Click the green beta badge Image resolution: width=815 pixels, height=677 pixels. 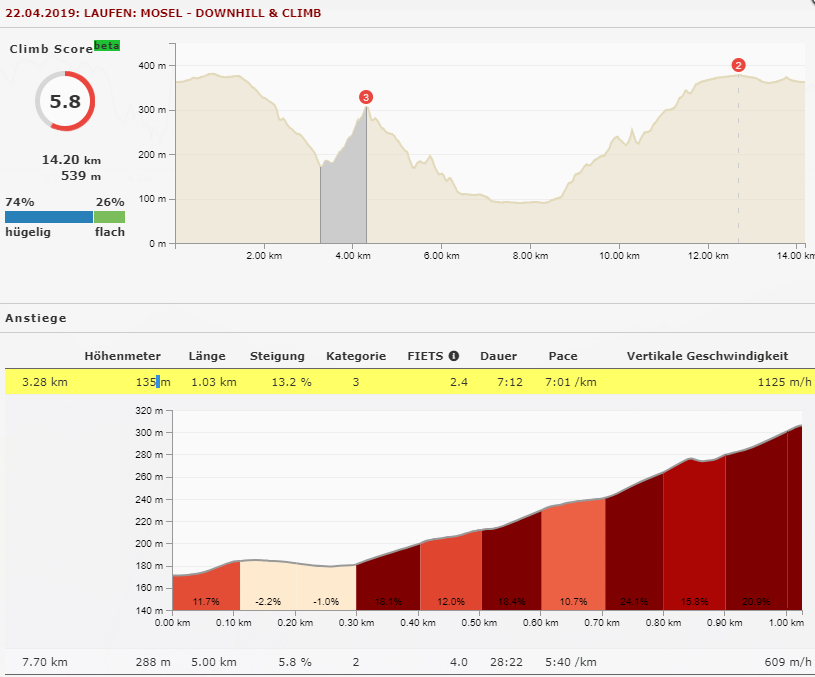(x=107, y=46)
